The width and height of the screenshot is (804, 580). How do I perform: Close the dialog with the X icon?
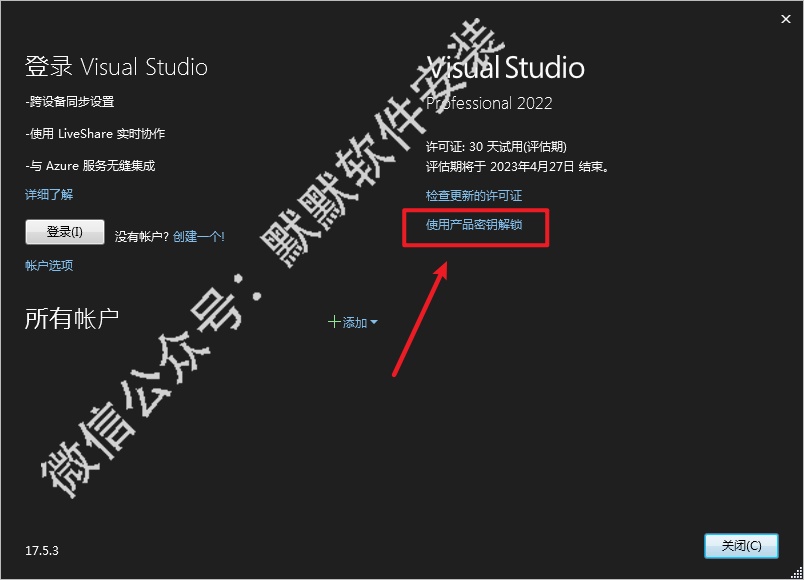pos(786,19)
